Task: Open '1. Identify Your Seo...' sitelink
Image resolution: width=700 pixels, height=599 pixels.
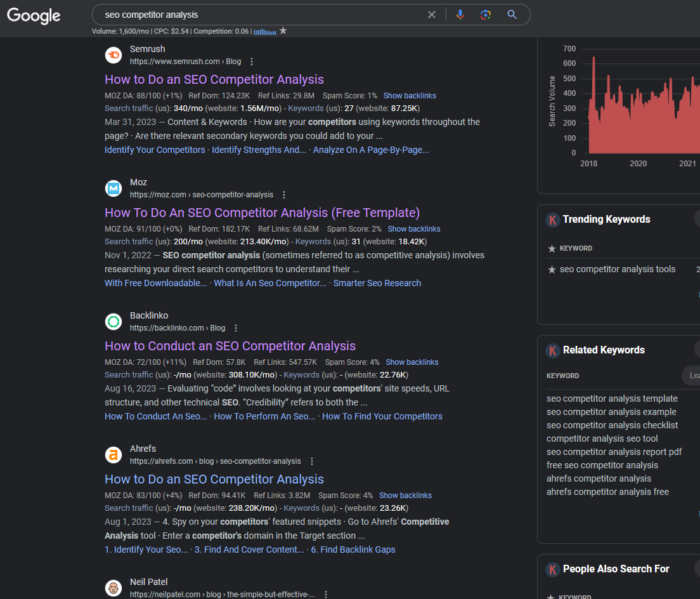Action: [146, 549]
